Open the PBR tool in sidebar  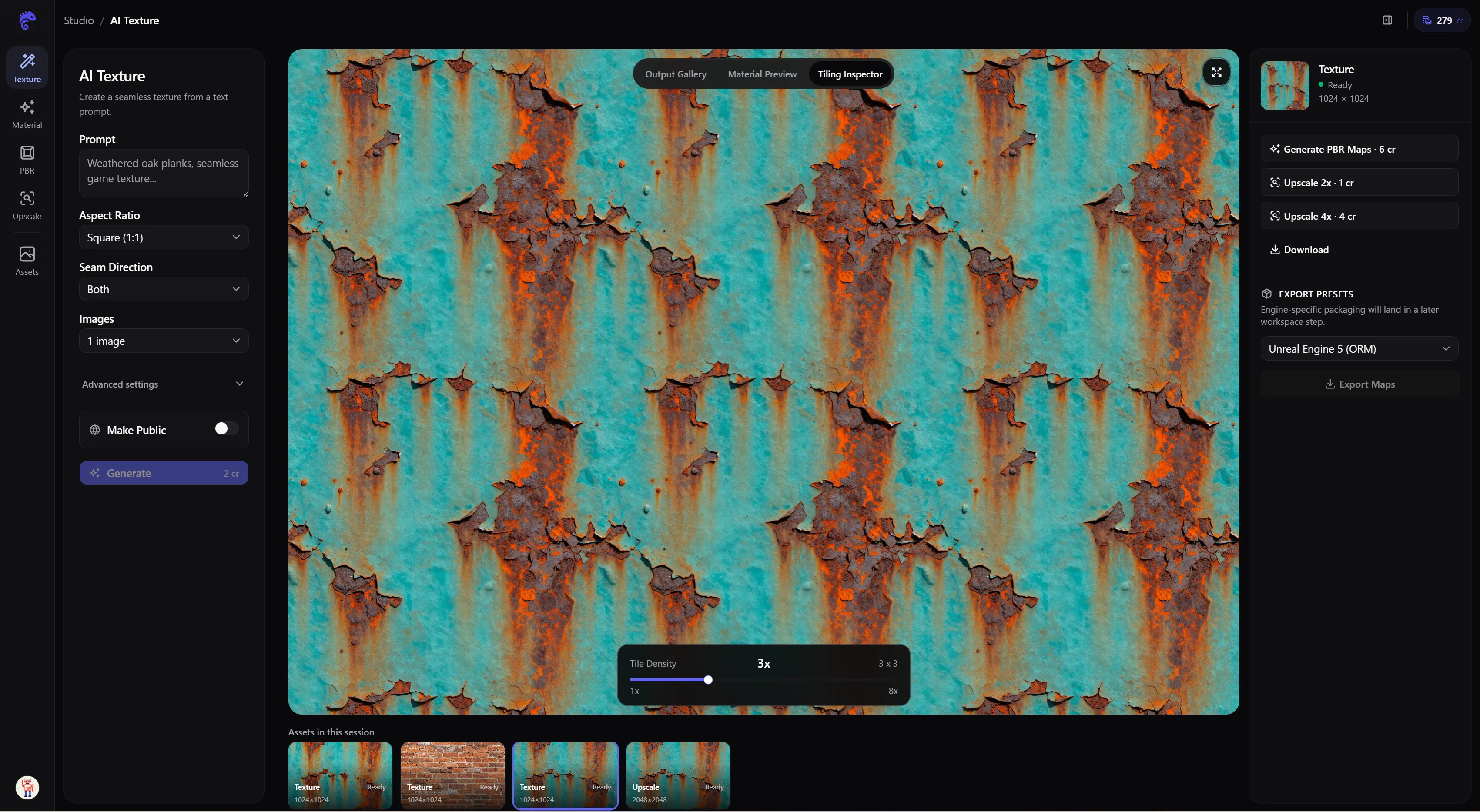point(27,160)
